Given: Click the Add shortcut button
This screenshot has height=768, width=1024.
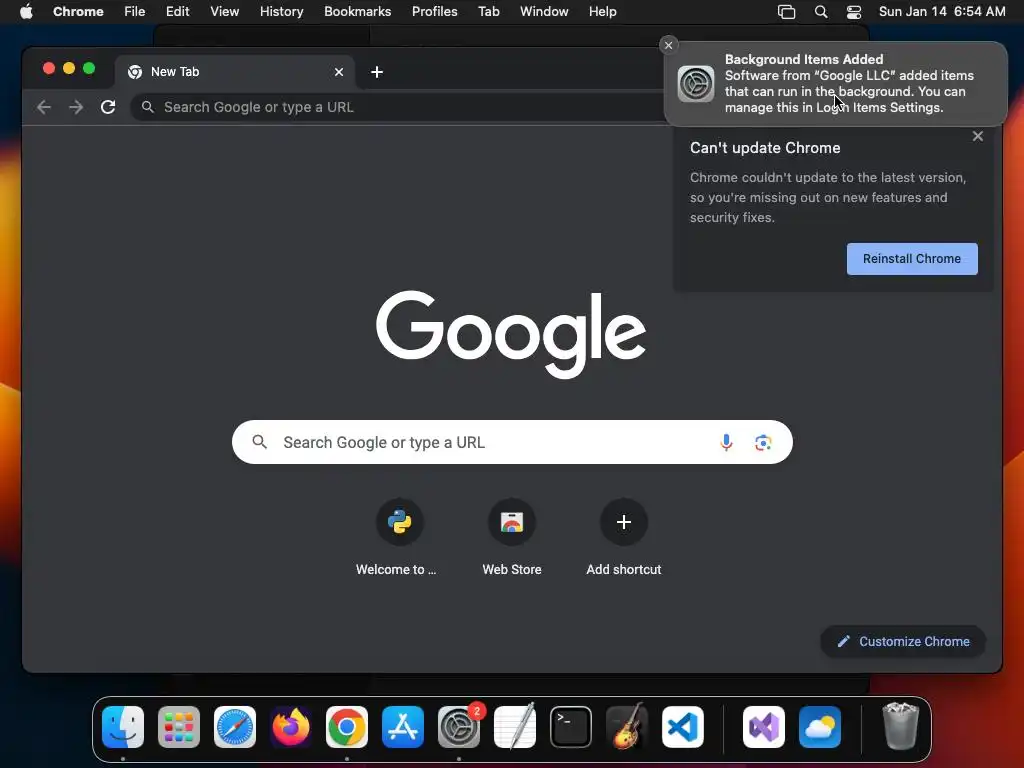Looking at the screenshot, I should [x=624, y=537].
